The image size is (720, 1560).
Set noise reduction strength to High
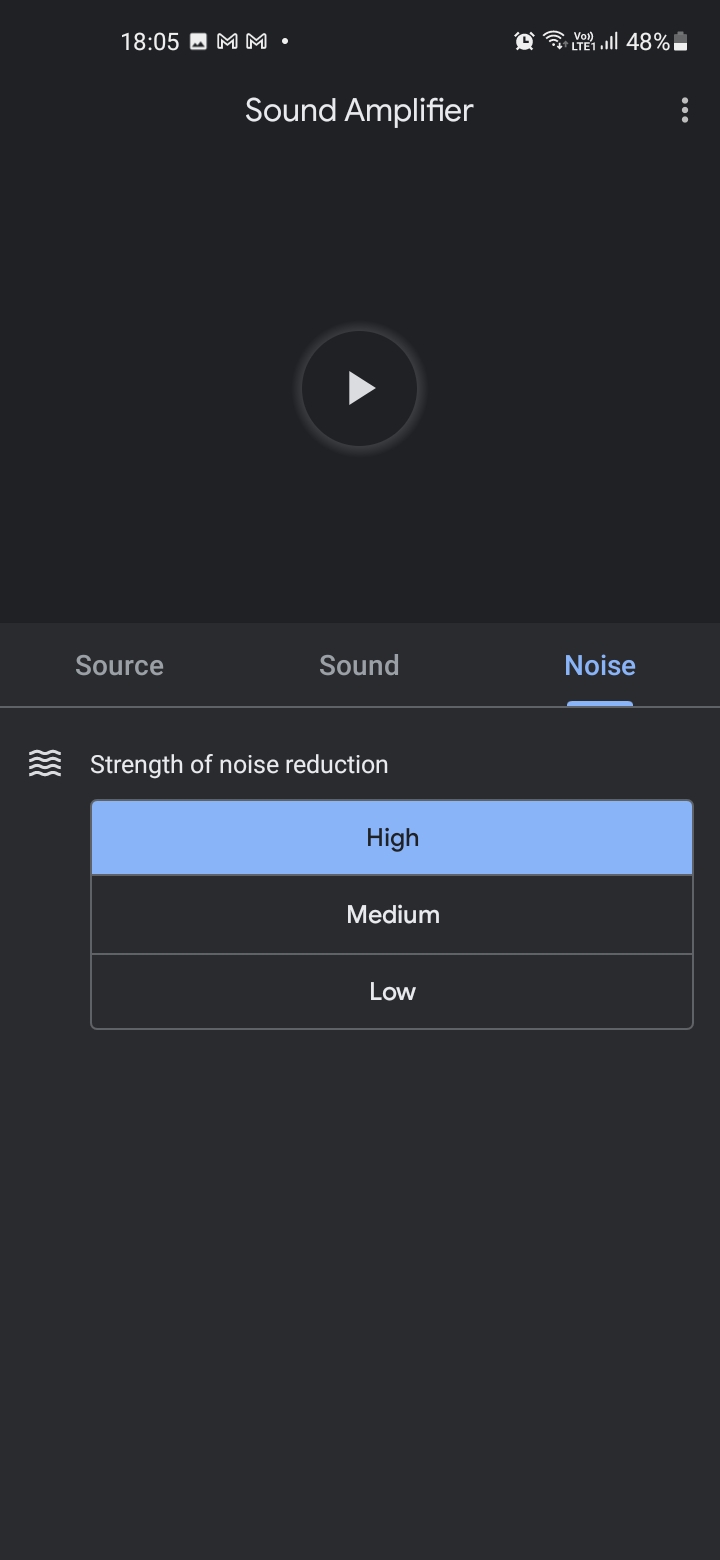(392, 838)
